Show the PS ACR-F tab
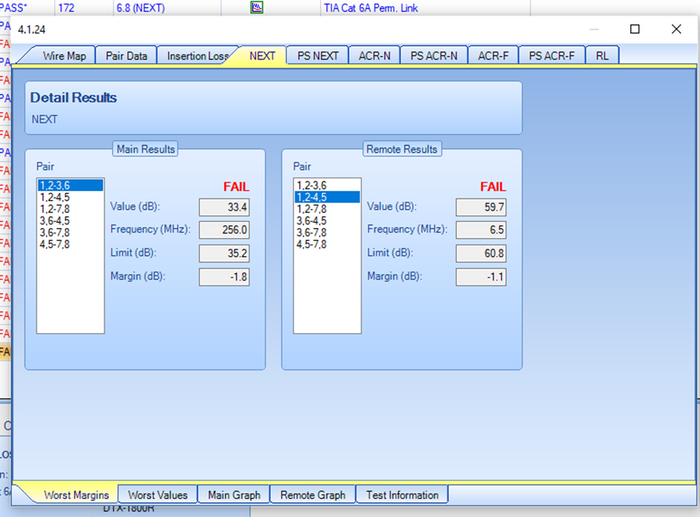Image resolution: width=700 pixels, height=517 pixels. click(x=551, y=56)
